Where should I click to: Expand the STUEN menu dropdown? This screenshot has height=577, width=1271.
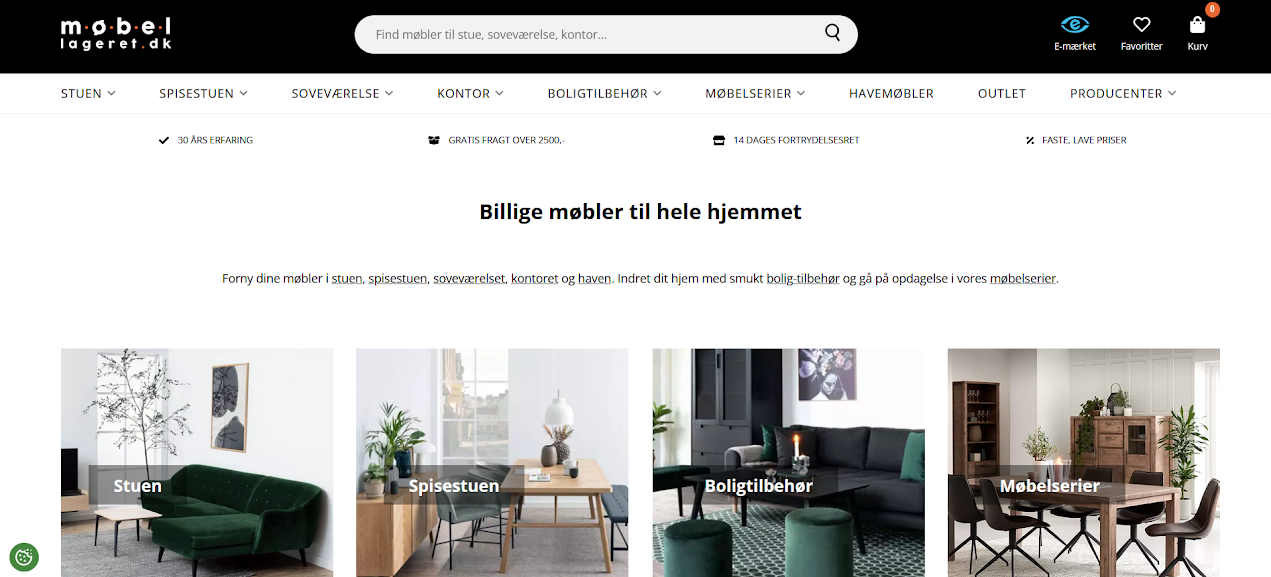click(88, 93)
